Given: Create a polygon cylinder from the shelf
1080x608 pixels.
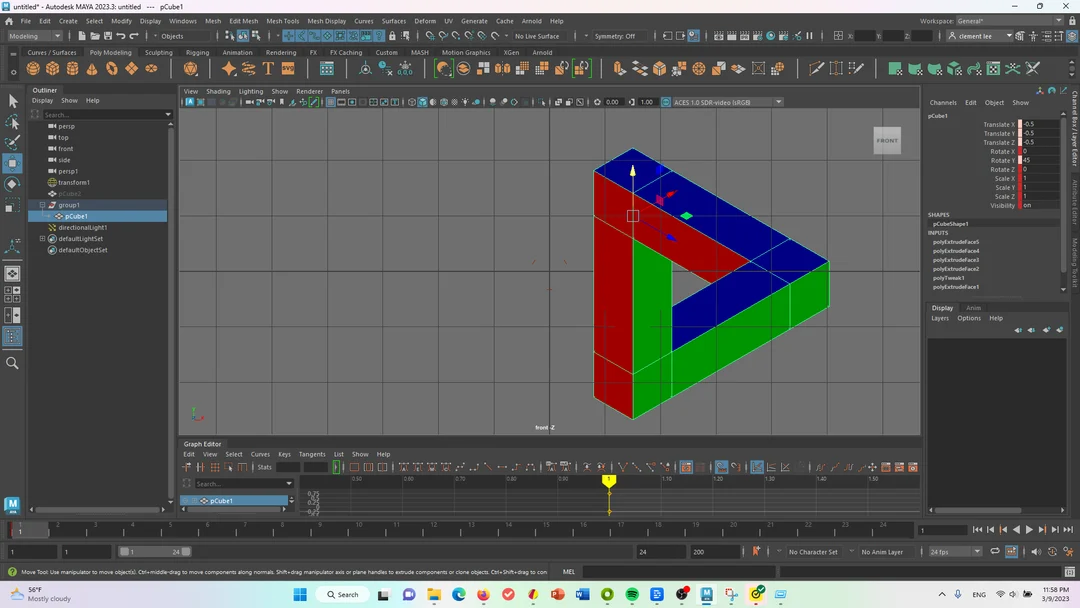Looking at the screenshot, I should pyautogui.click(x=72, y=68).
